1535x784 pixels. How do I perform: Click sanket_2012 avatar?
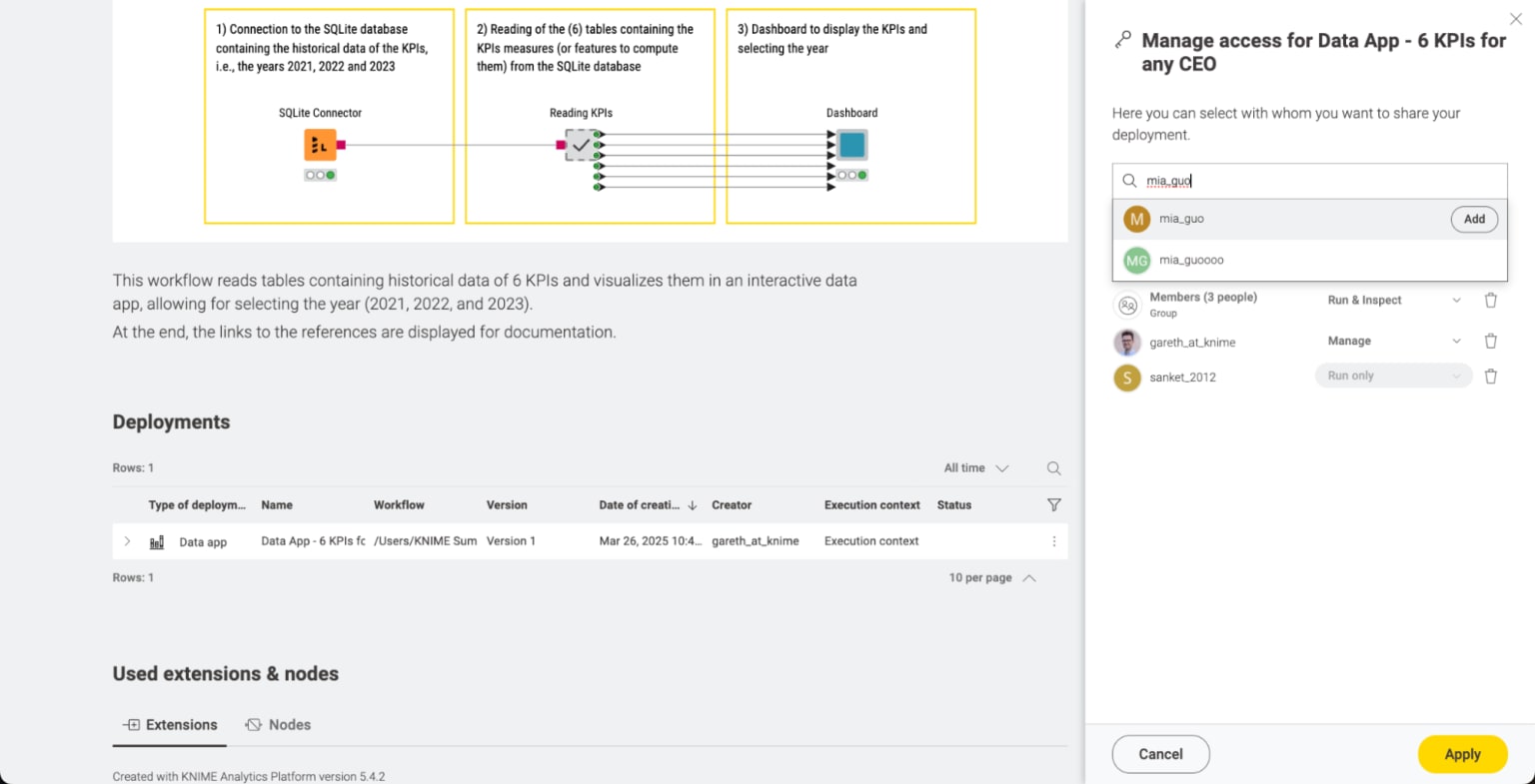[1127, 378]
